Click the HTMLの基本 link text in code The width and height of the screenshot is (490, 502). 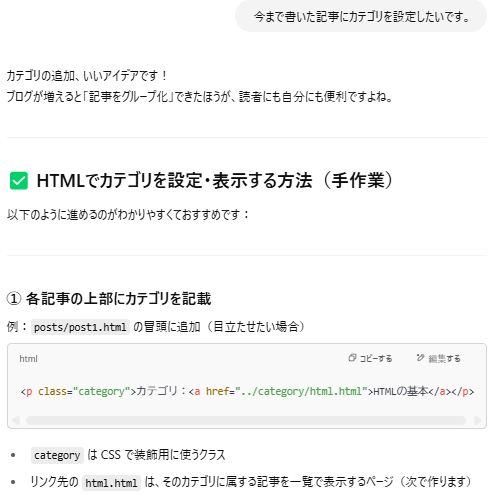click(400, 391)
